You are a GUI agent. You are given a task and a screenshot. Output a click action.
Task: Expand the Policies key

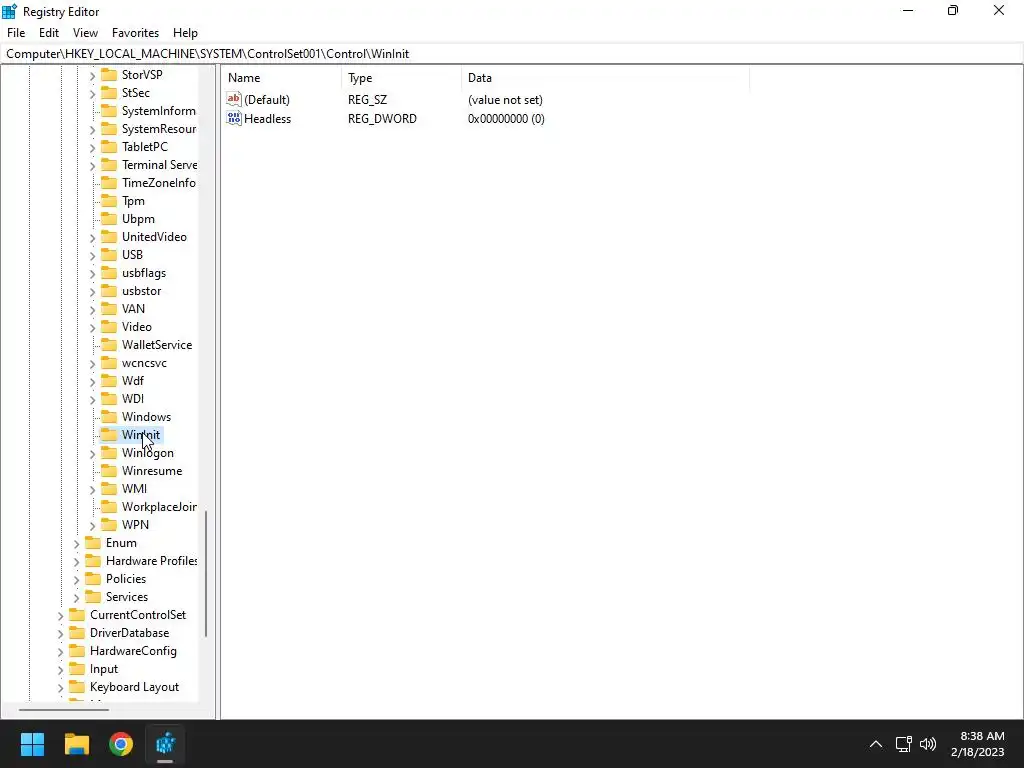[76, 579]
